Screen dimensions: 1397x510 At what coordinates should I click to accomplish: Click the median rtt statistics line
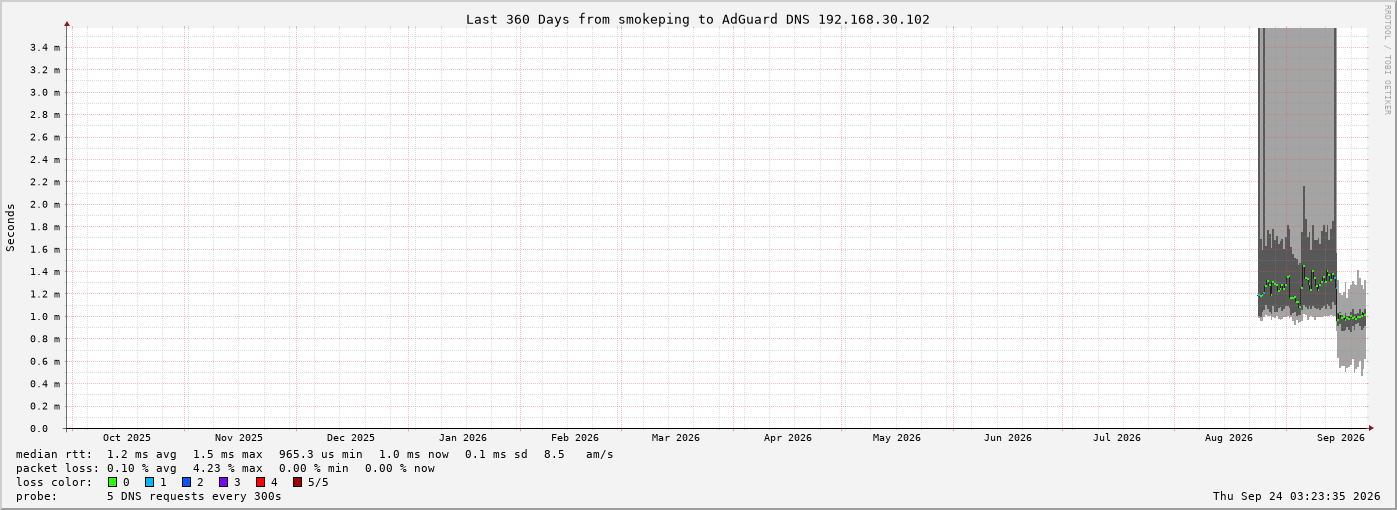click(315, 454)
